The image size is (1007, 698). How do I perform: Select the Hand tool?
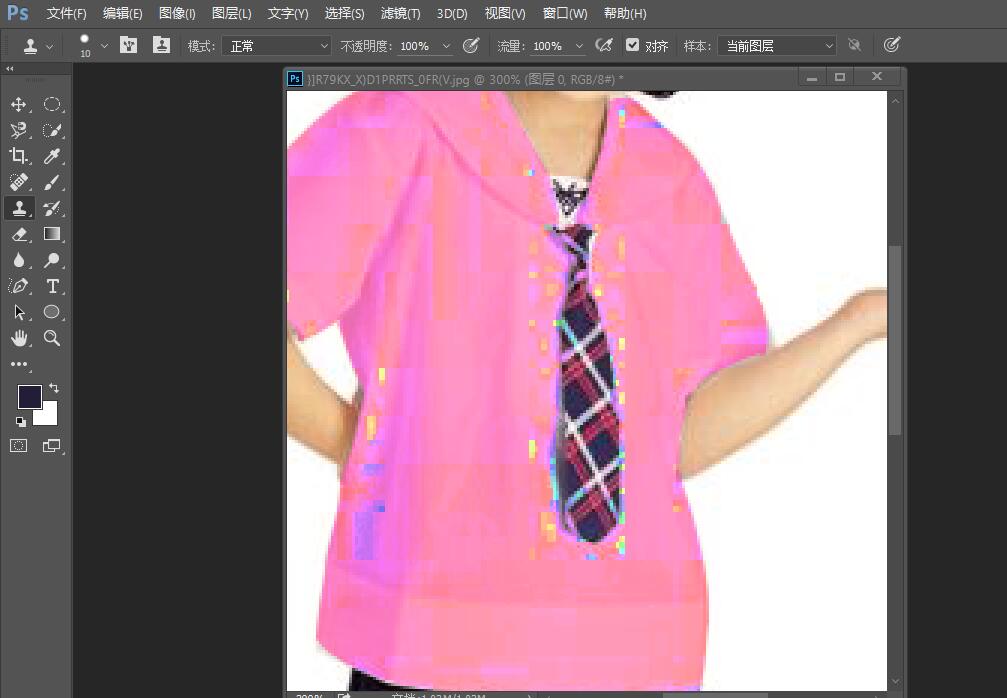point(19,338)
